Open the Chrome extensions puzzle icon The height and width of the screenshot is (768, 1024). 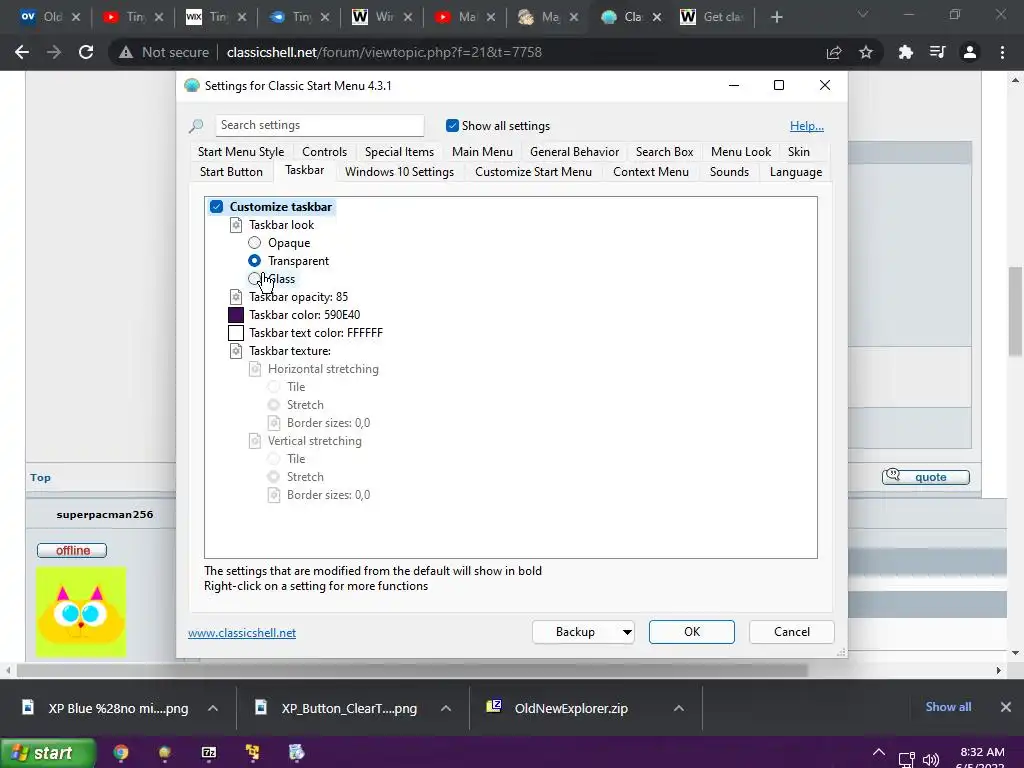click(x=905, y=52)
